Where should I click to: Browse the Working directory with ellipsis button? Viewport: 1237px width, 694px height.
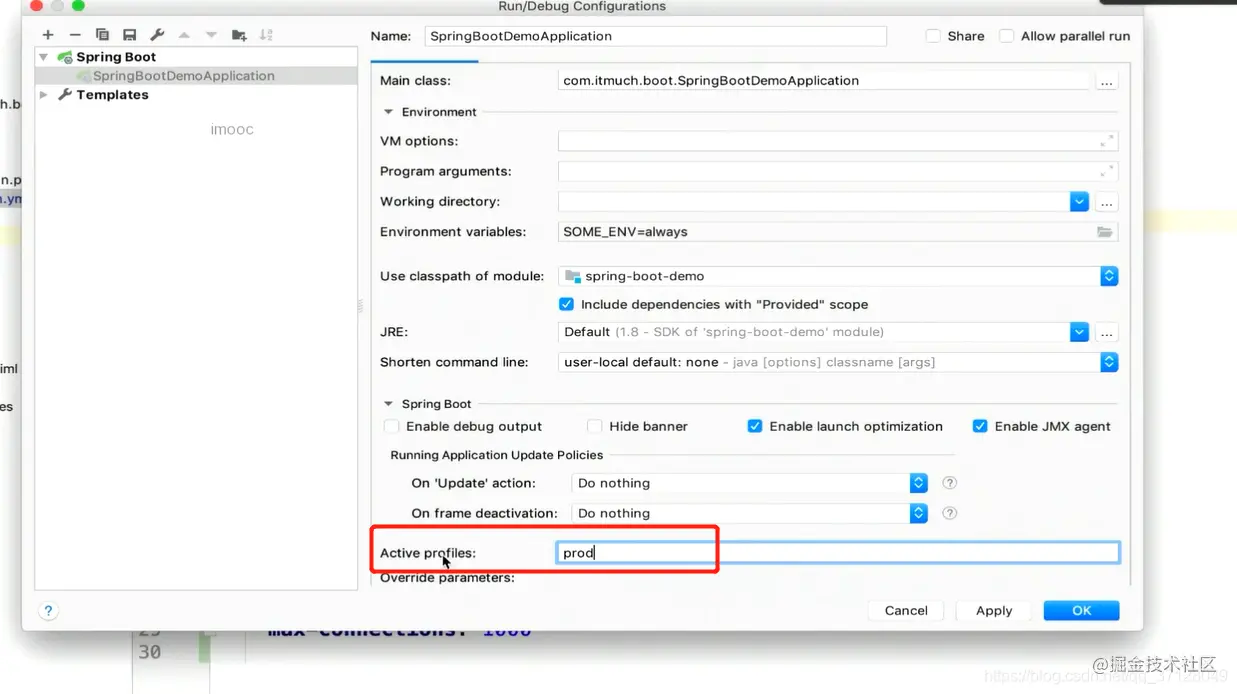pos(1106,202)
